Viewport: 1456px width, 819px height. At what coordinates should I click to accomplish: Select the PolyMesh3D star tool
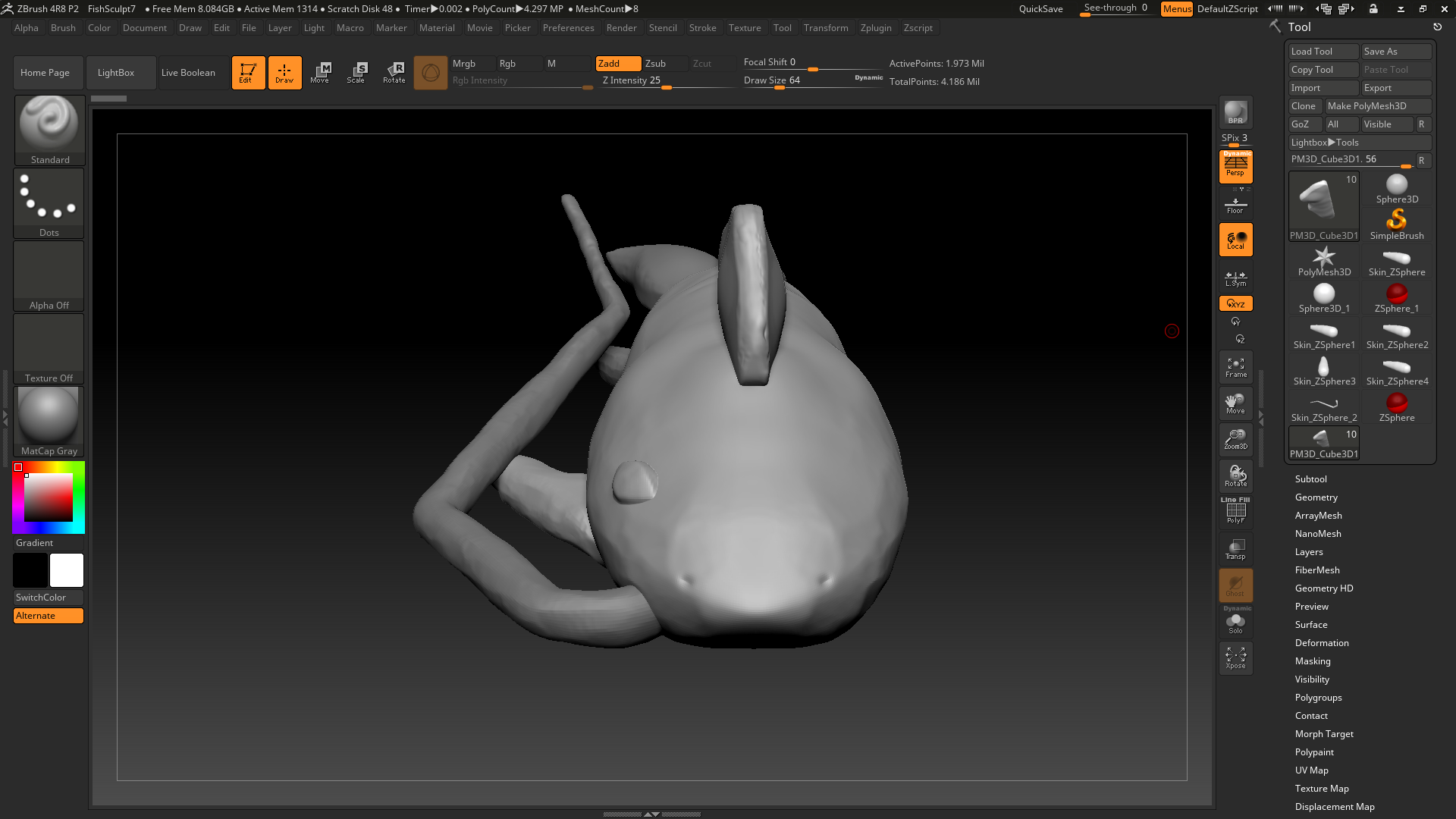(1324, 262)
